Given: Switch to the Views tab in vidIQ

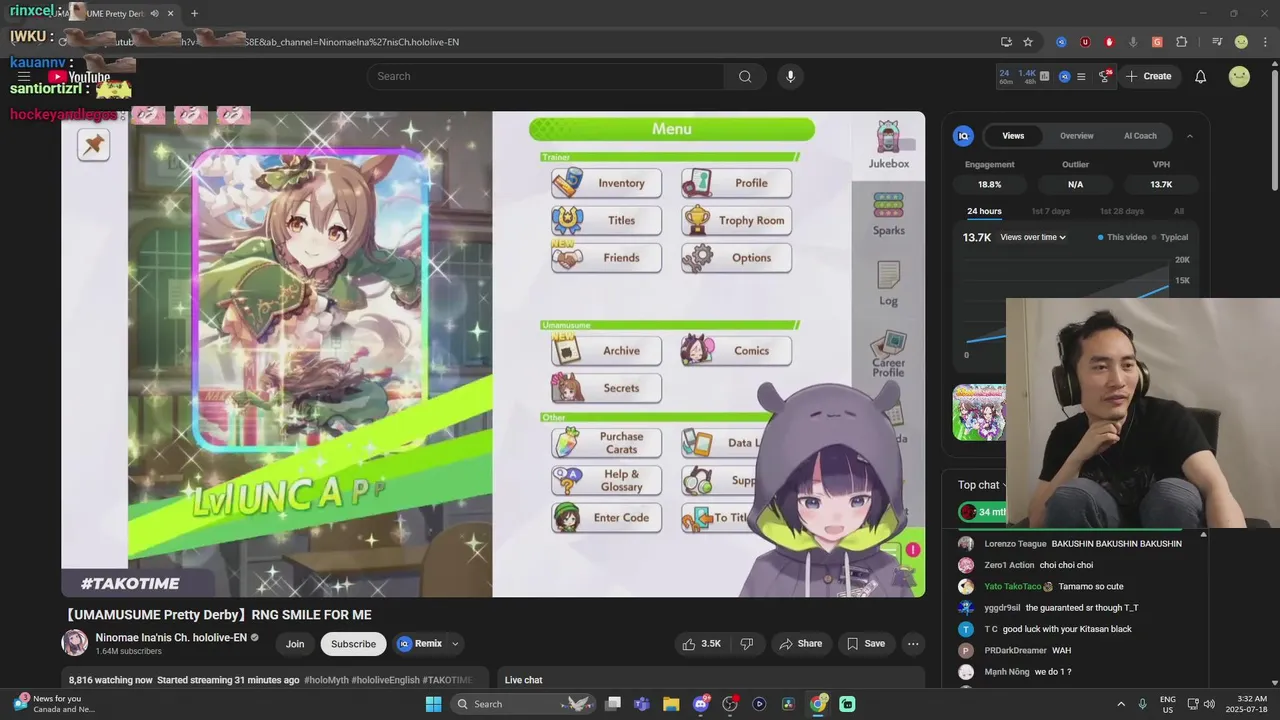Looking at the screenshot, I should [x=1013, y=136].
